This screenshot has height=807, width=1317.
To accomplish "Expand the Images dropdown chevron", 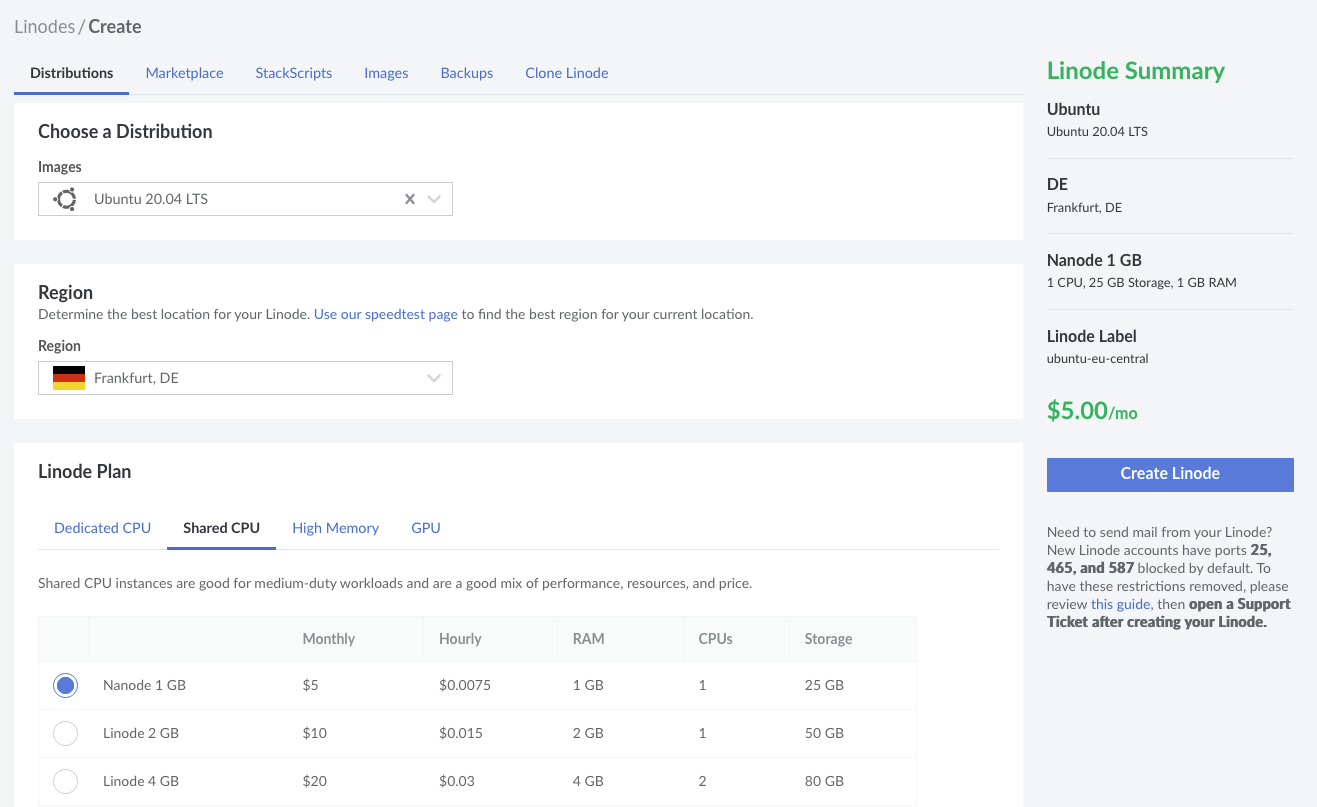I will point(434,199).
